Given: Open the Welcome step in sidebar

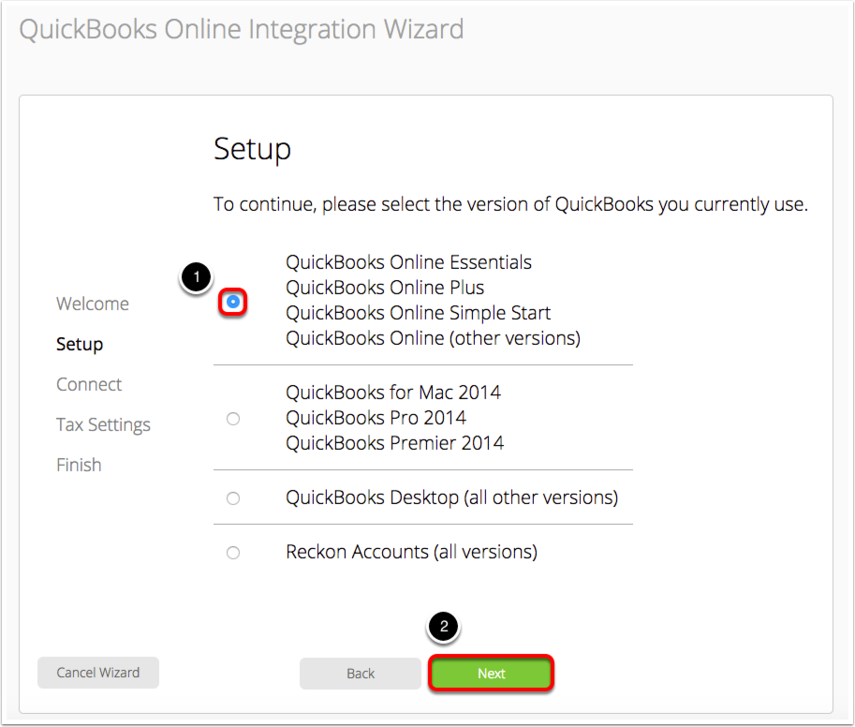Looking at the screenshot, I should pos(93,304).
